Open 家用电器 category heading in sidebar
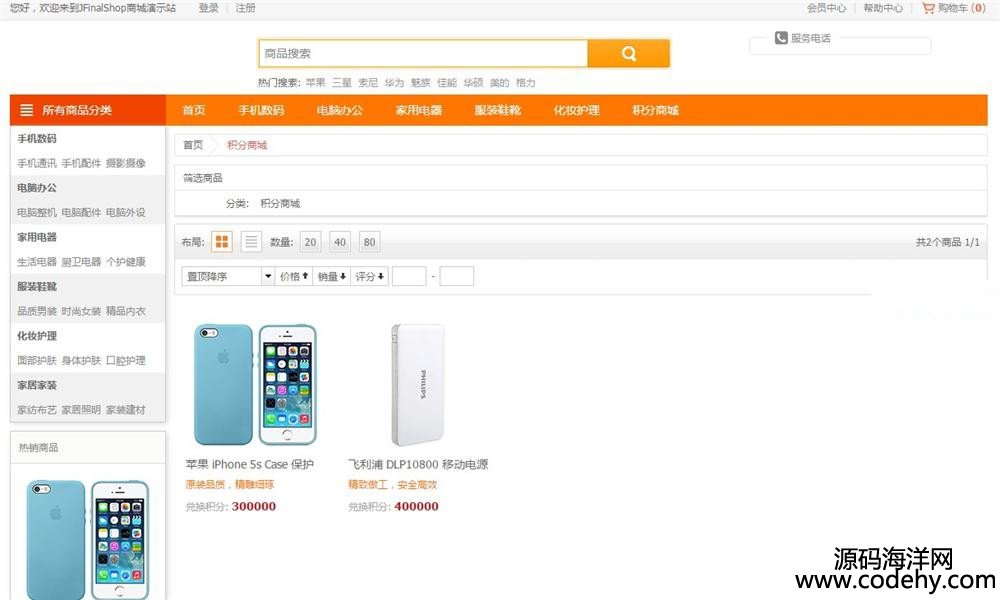Viewport: 1000px width, 600px height. point(37,237)
